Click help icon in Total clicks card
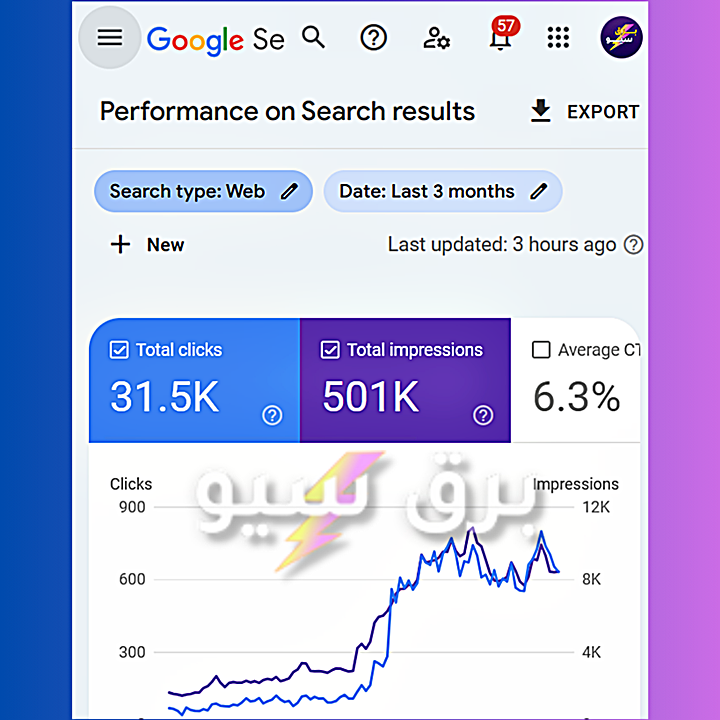This screenshot has width=720, height=720. pos(272,415)
